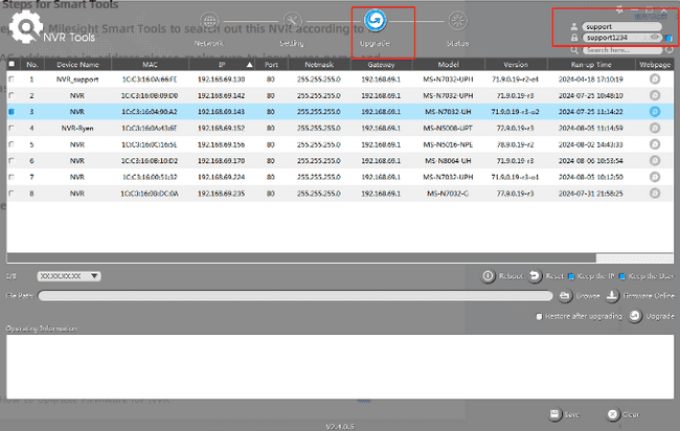Click the Reboot icon button
This screenshot has width=680, height=431.
pos(487,275)
